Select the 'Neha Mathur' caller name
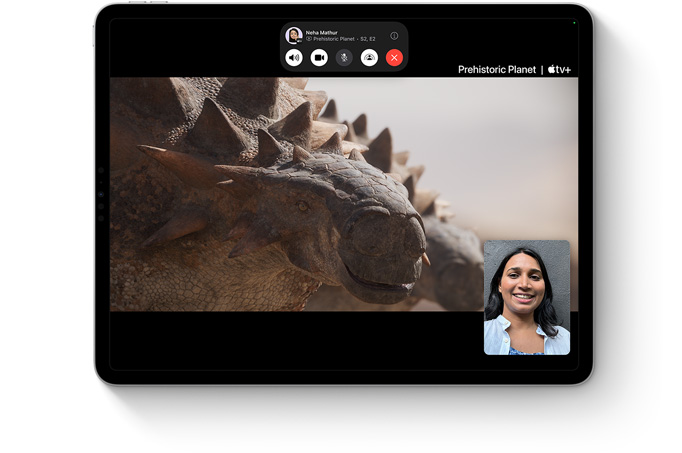The width and height of the screenshot is (682, 453). 321,33
